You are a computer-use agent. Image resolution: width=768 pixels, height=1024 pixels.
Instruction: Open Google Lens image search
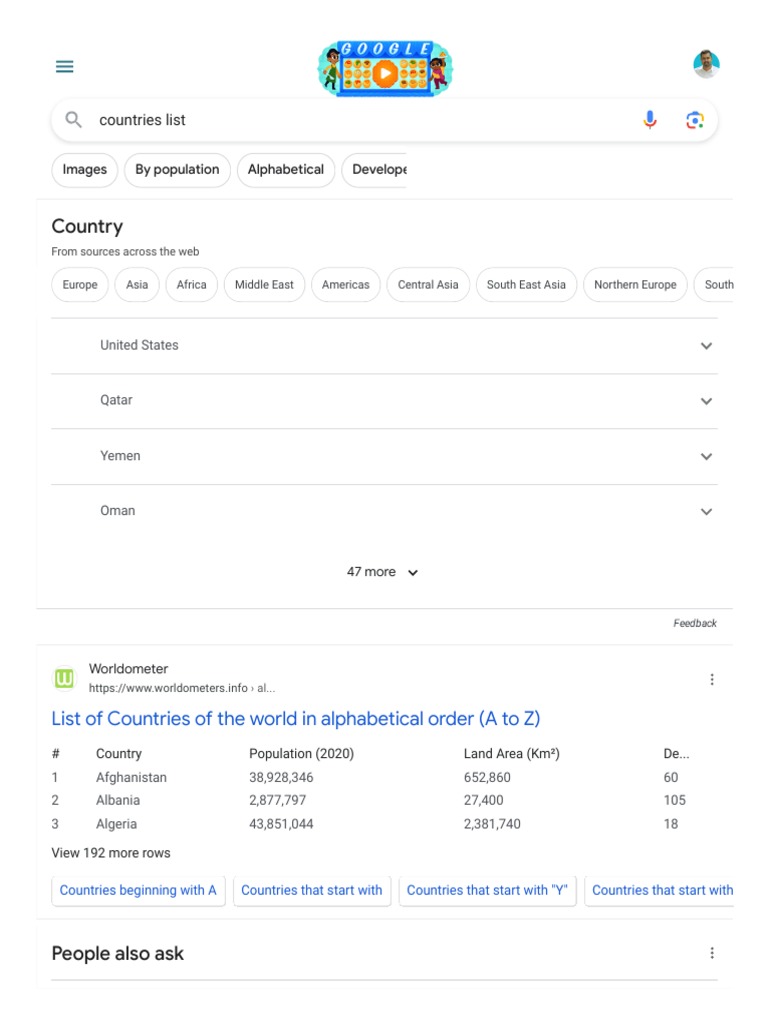coord(695,120)
